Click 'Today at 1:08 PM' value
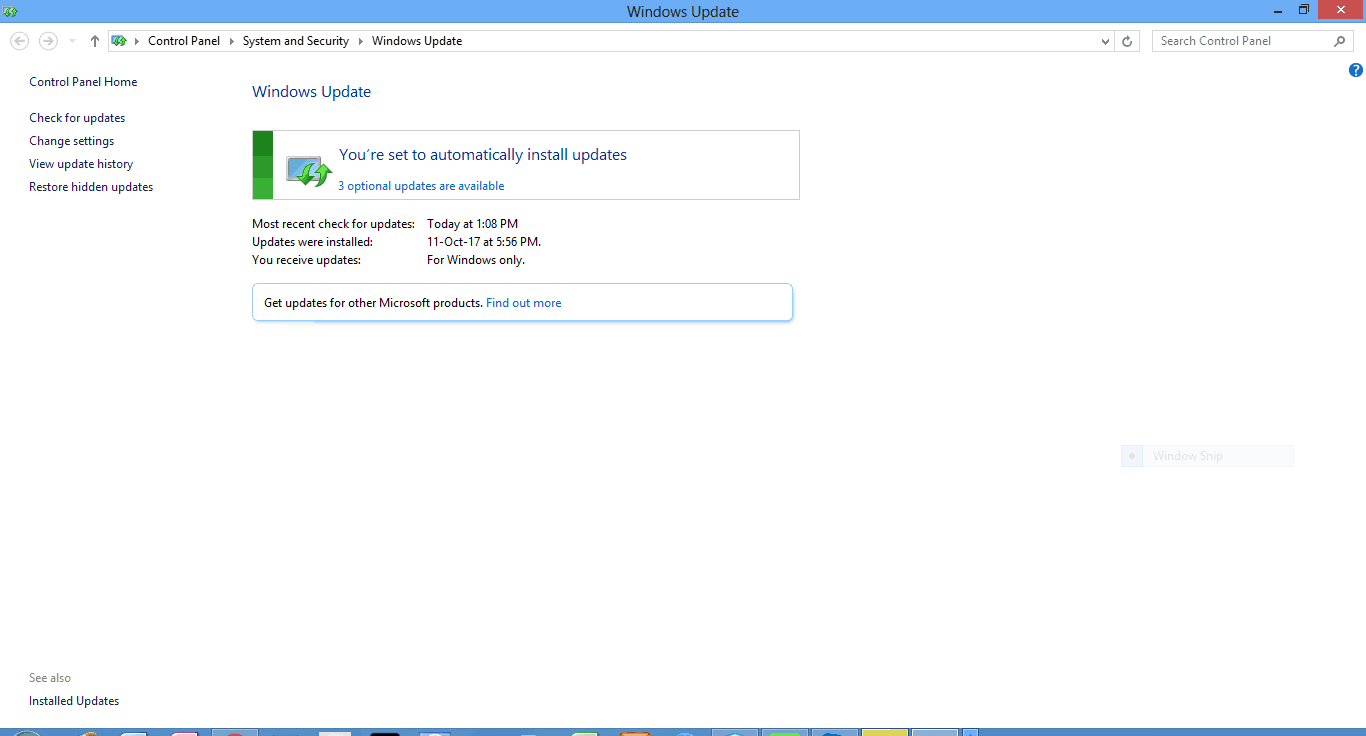This screenshot has height=736, width=1366. tap(472, 224)
